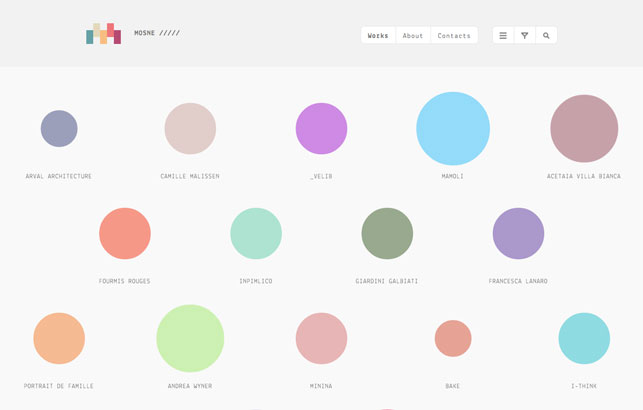Image resolution: width=643 pixels, height=410 pixels.
Task: Click the MOSNE ///// site title
Action: (x=157, y=33)
